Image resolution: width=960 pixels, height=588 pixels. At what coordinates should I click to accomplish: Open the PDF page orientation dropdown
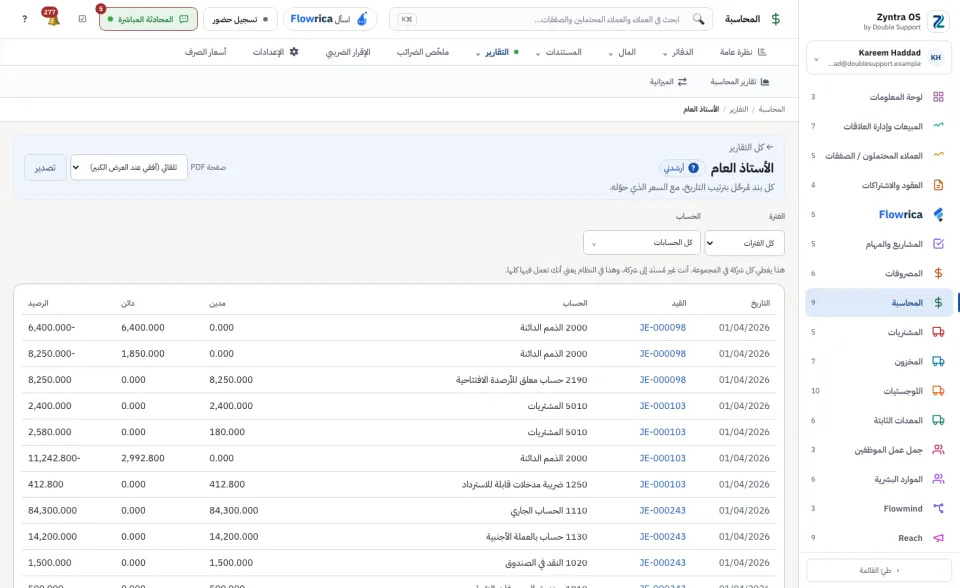click(129, 167)
